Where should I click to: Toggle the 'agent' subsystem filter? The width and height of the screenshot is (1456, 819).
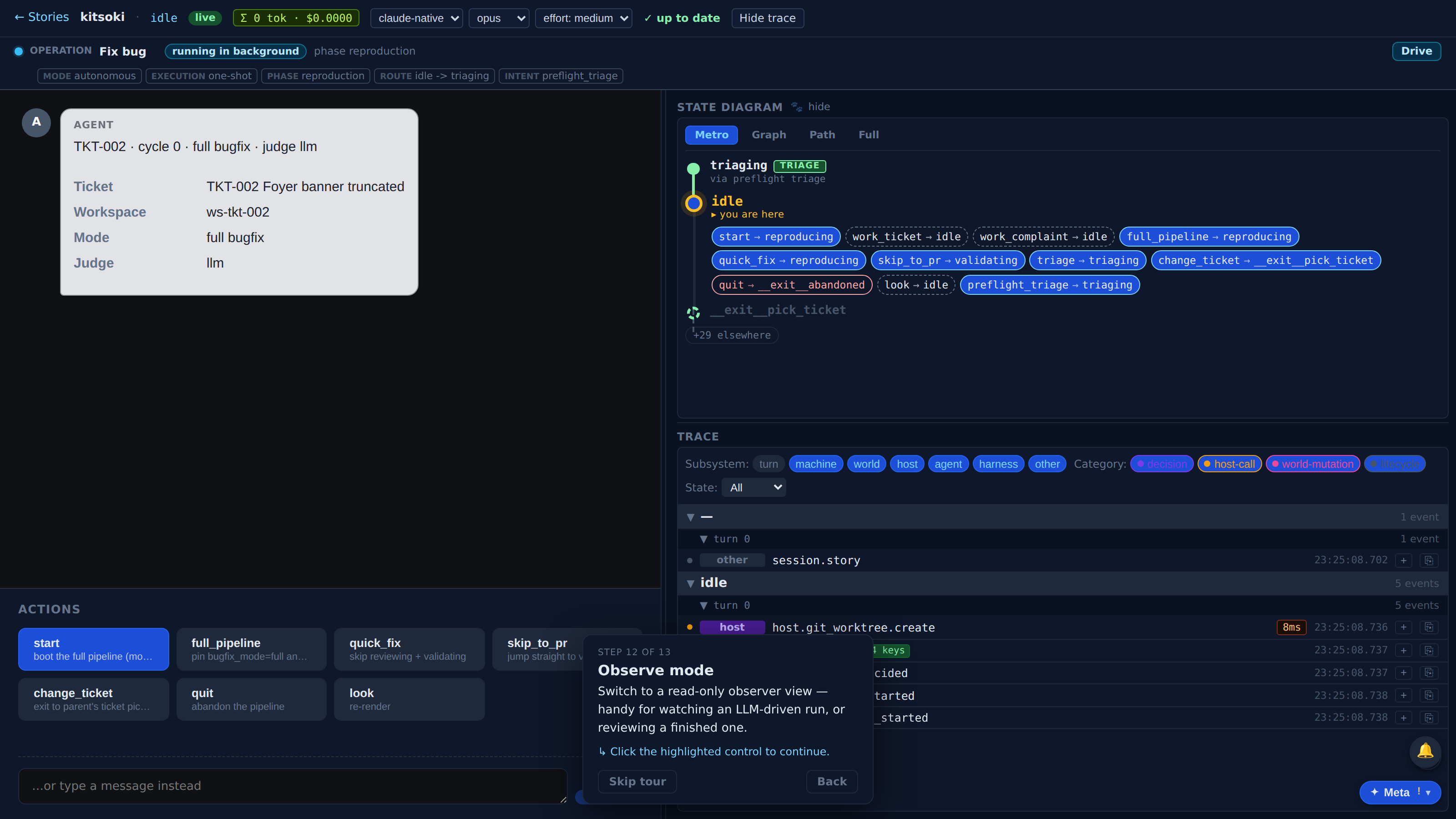click(948, 464)
